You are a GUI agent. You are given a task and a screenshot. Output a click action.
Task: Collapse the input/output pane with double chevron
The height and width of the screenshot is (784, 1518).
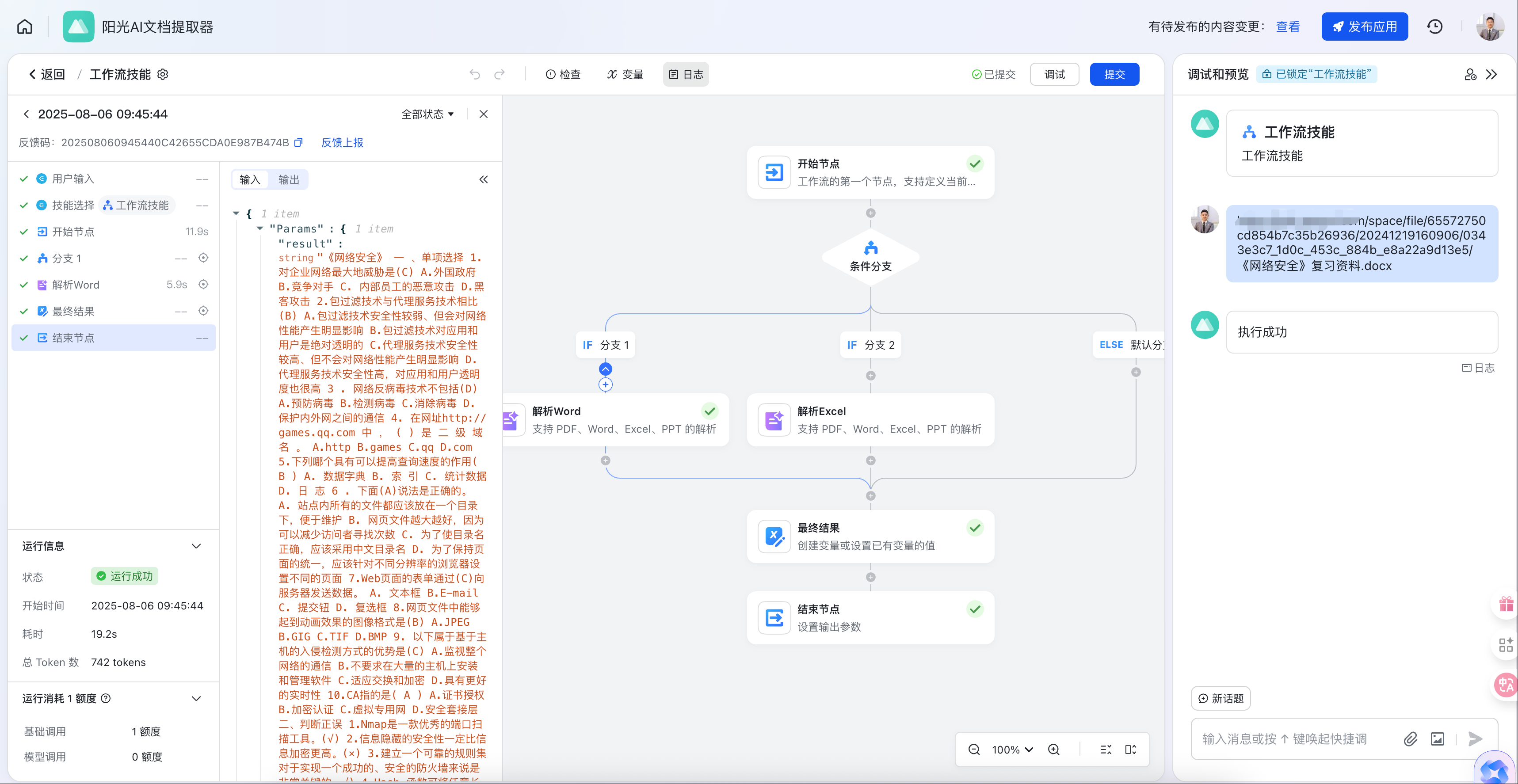483,180
